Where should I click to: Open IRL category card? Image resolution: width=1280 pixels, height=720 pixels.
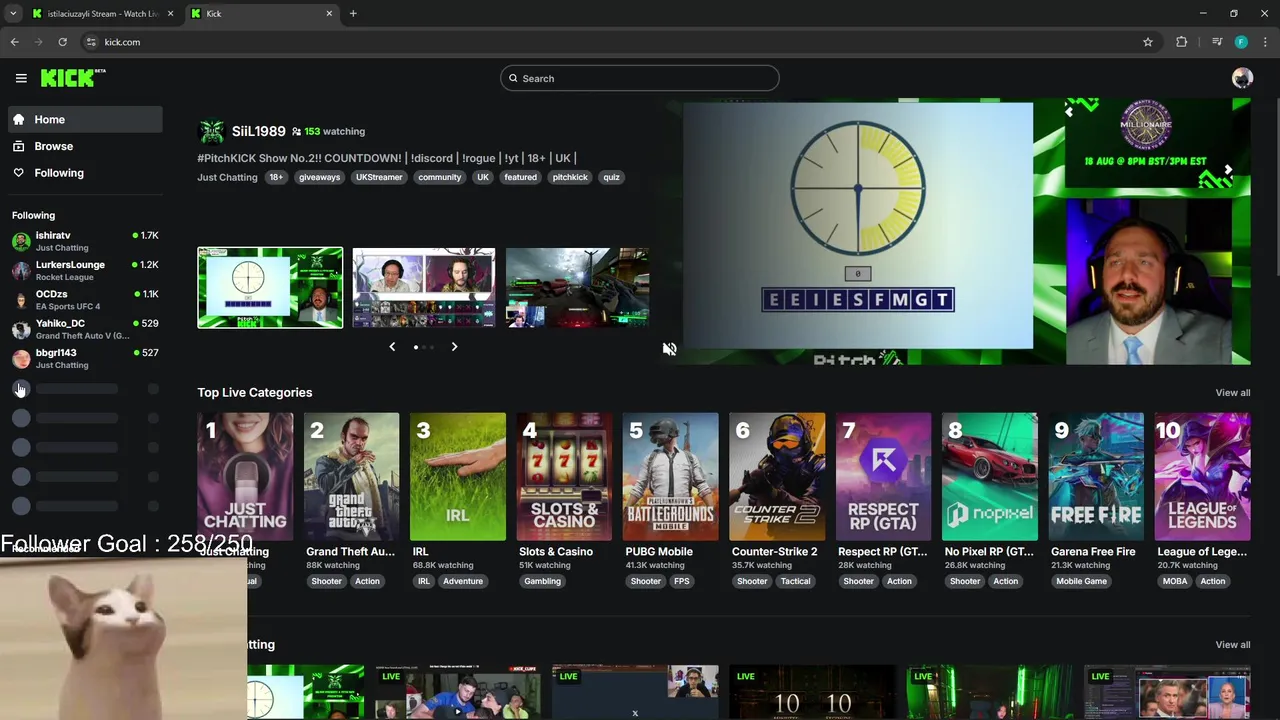point(458,477)
